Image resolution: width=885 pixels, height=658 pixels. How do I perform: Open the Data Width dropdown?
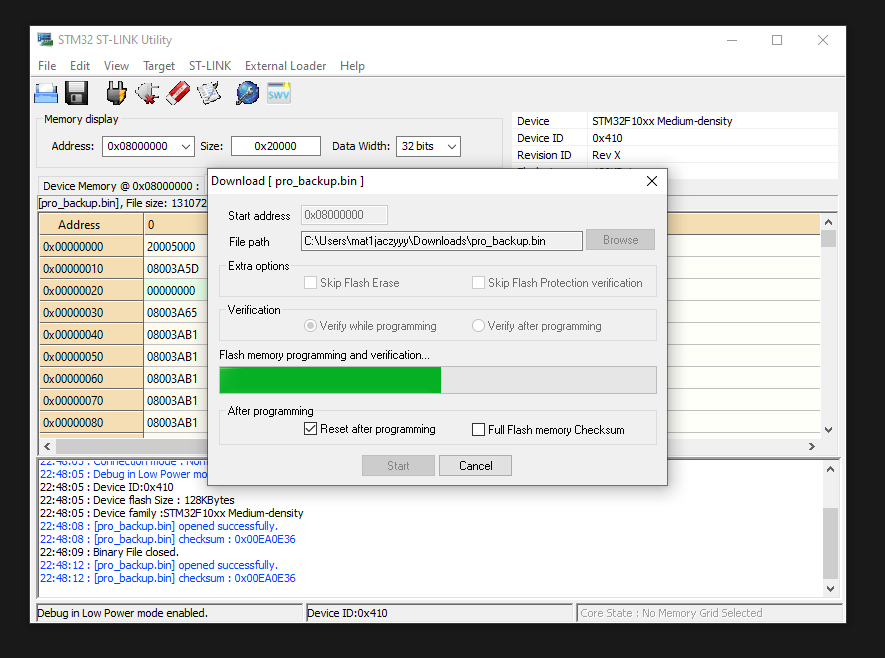[x=451, y=146]
